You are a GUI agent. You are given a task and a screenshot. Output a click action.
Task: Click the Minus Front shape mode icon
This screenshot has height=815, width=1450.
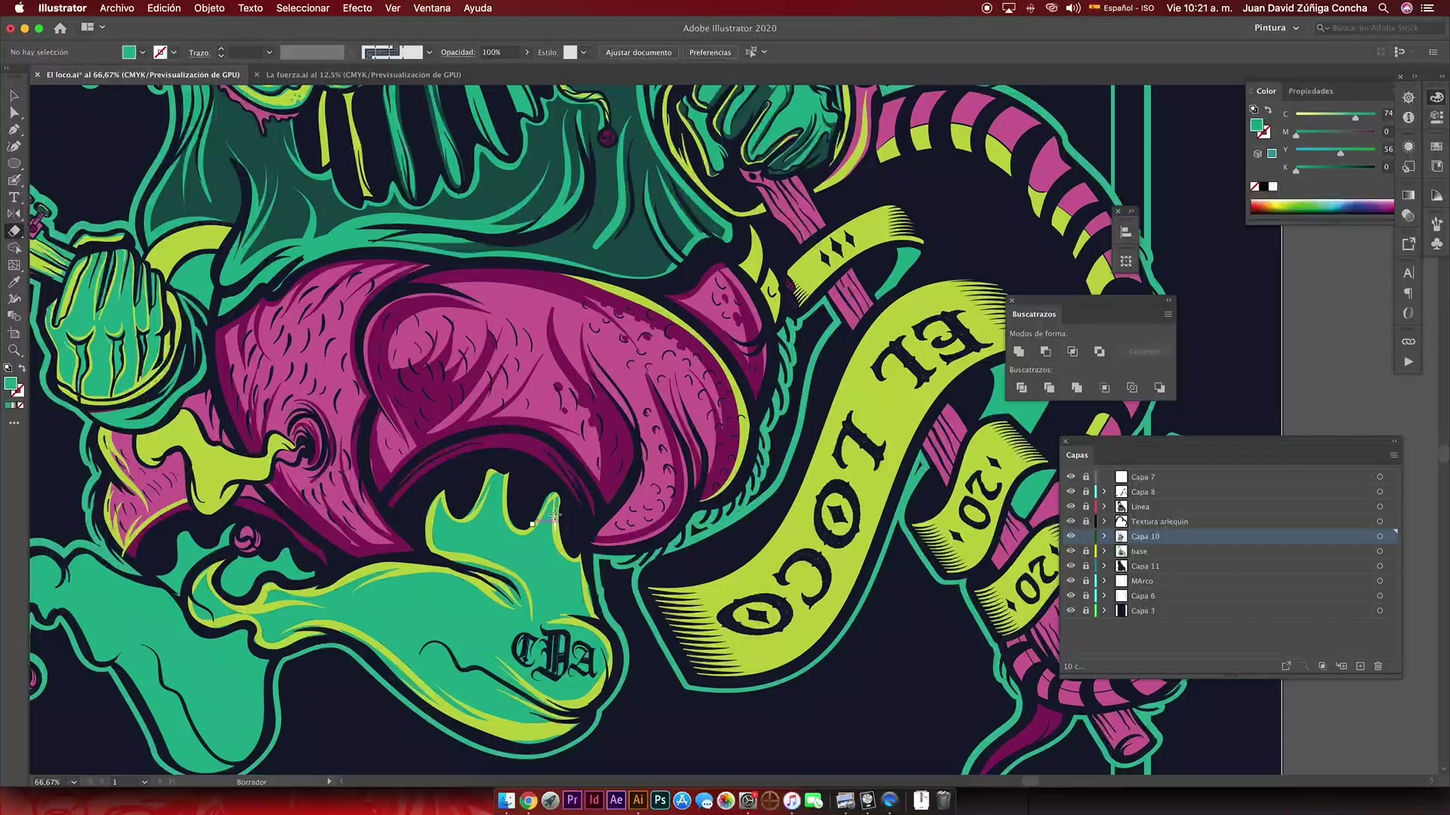[1046, 352]
